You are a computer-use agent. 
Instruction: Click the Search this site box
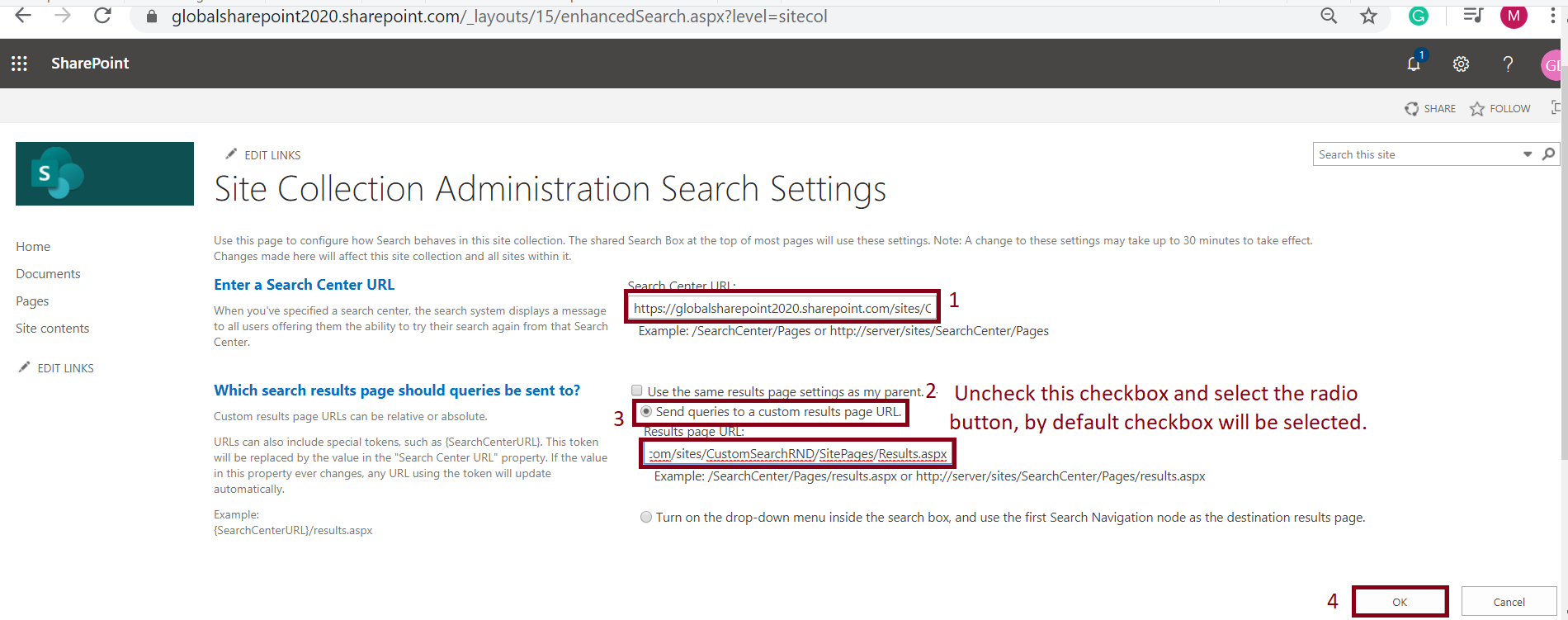pyautogui.click(x=1417, y=154)
